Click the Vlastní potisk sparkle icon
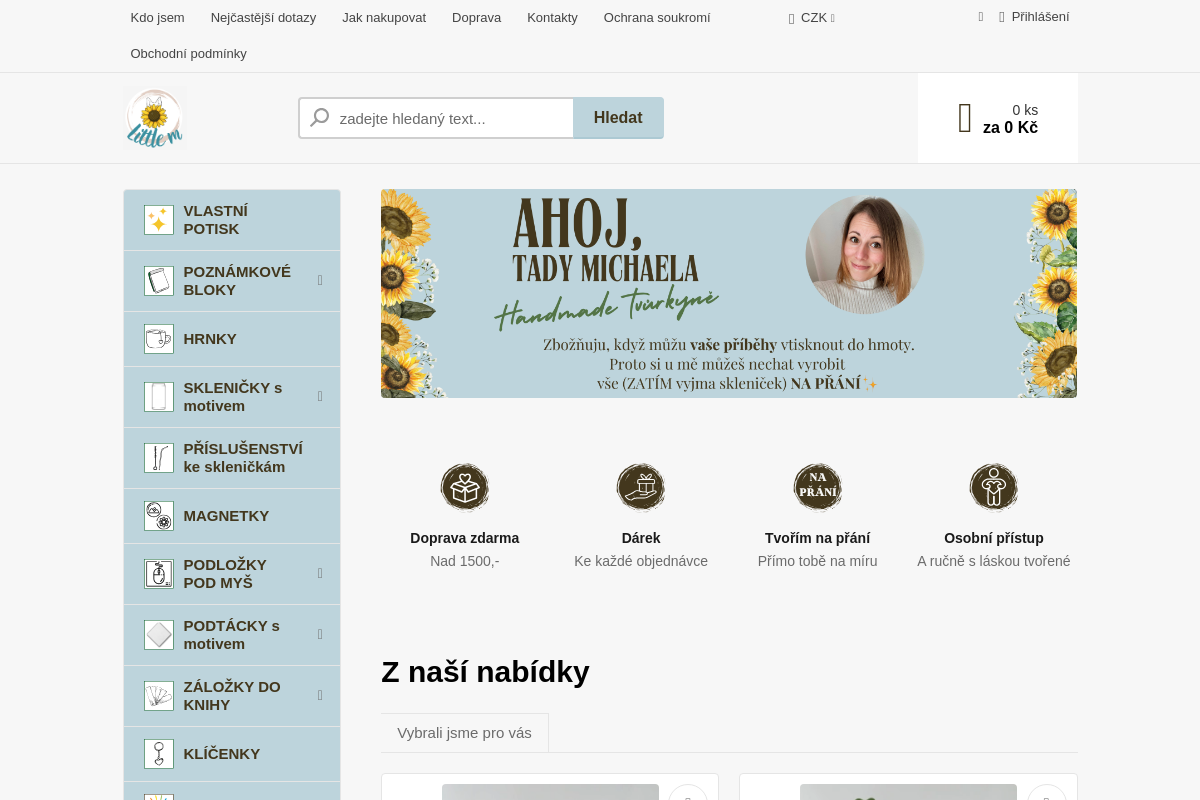The image size is (1200, 800). click(x=158, y=220)
